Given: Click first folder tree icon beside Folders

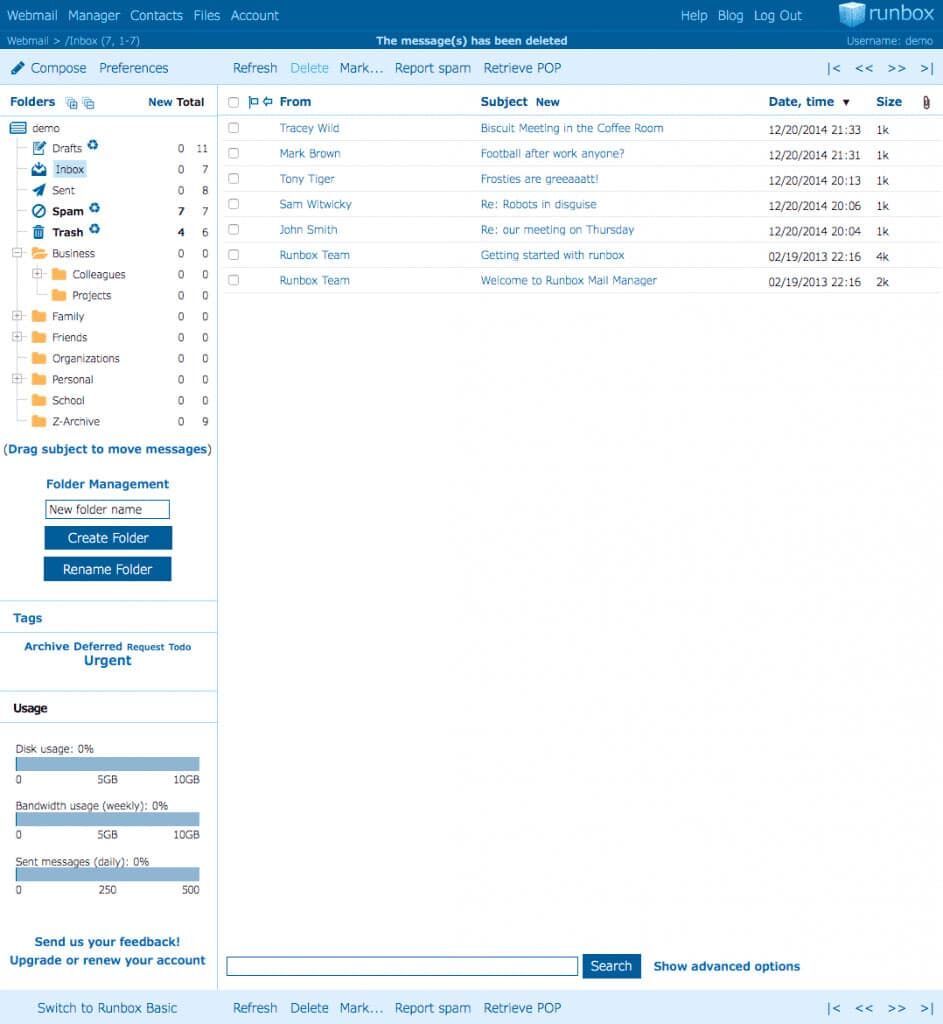Looking at the screenshot, I should point(72,103).
